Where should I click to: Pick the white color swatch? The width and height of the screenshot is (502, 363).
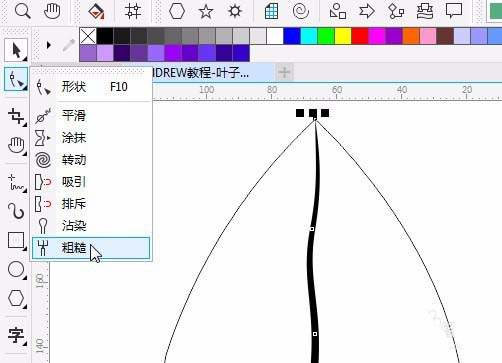click(275, 36)
